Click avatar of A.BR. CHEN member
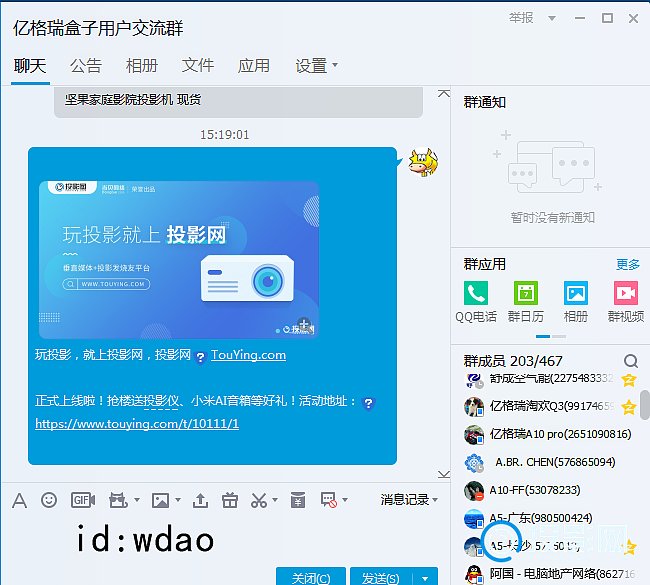 click(474, 463)
